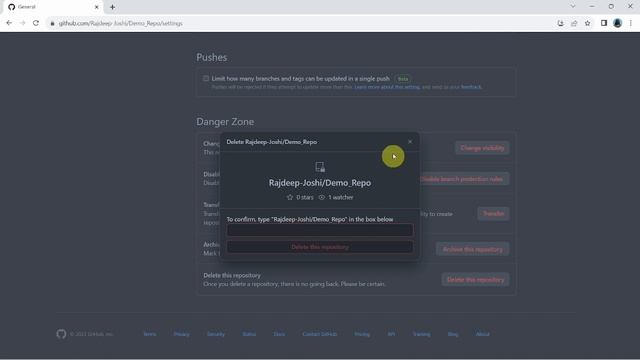This screenshot has height=360, width=640.
Task: Click the star icon beside 0 stars
Action: point(290,197)
